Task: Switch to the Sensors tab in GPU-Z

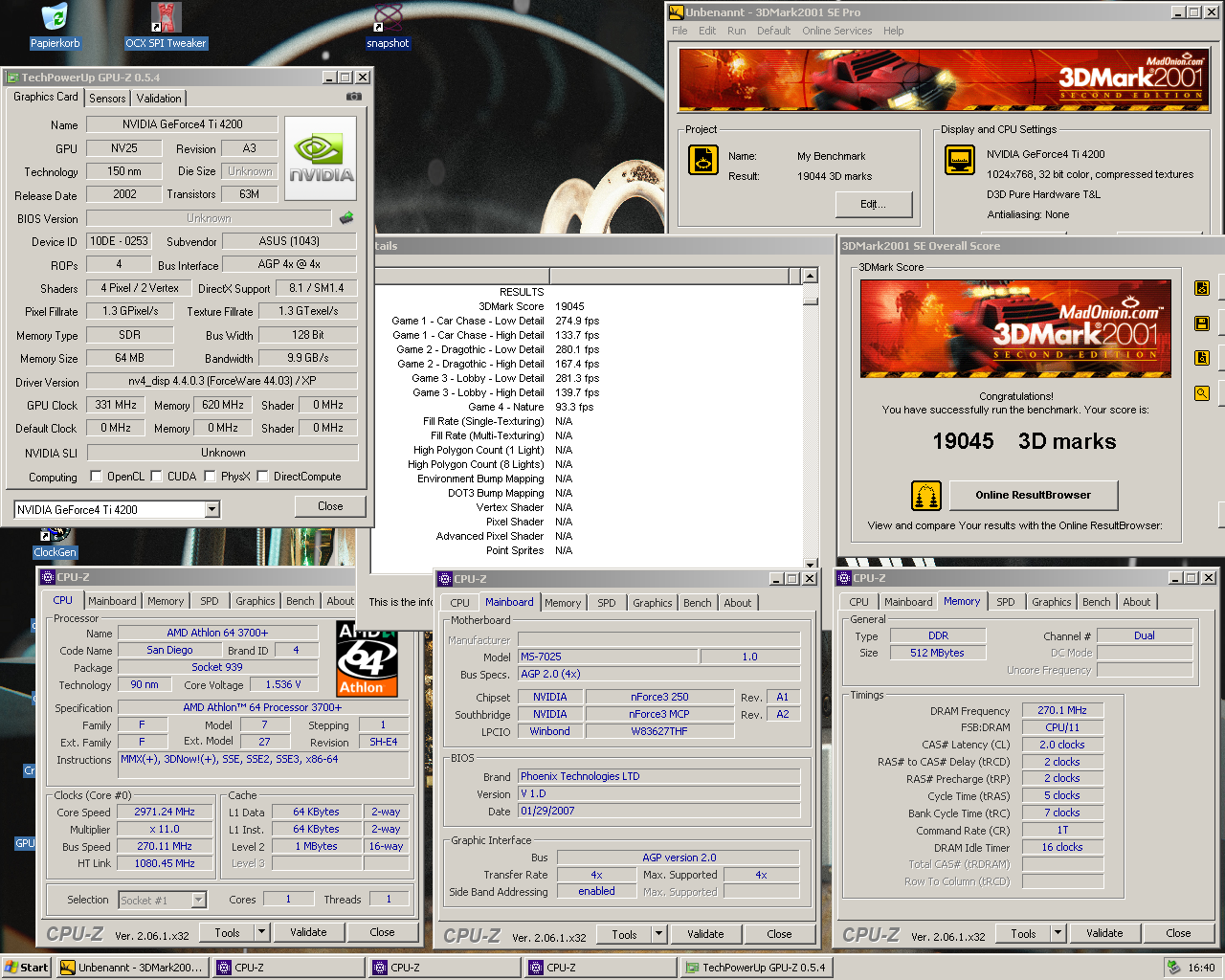Action: [107, 99]
